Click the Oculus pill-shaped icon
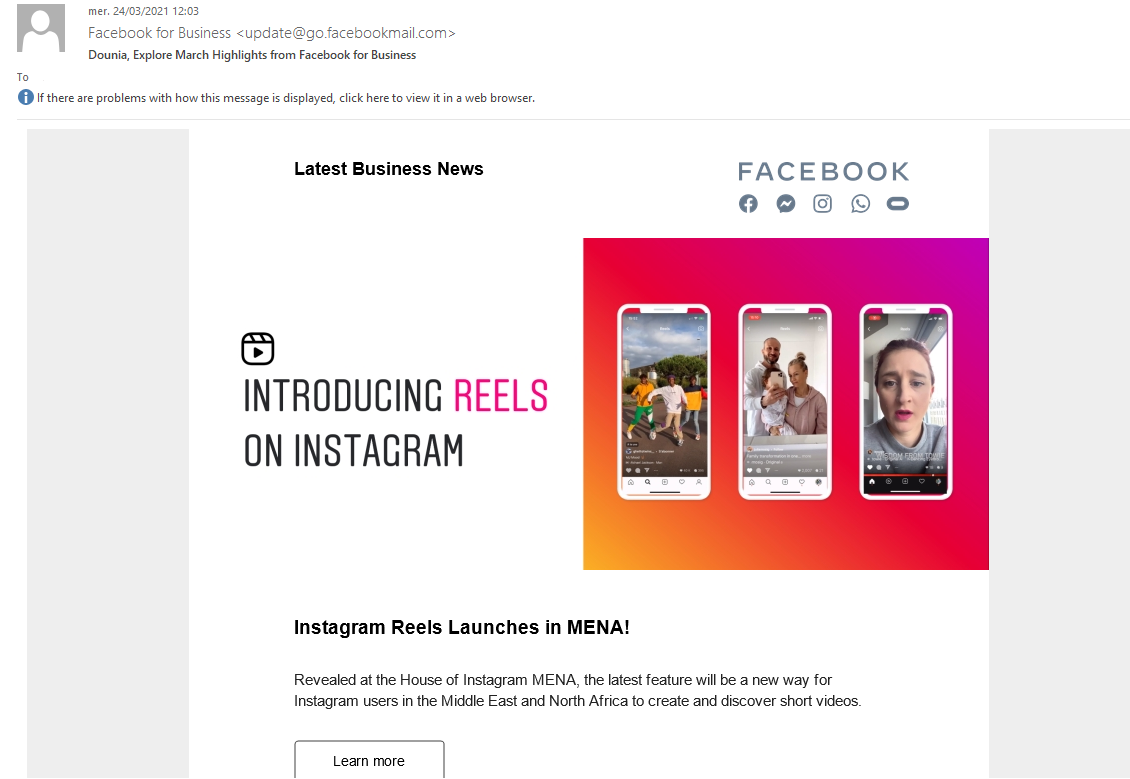 click(898, 204)
